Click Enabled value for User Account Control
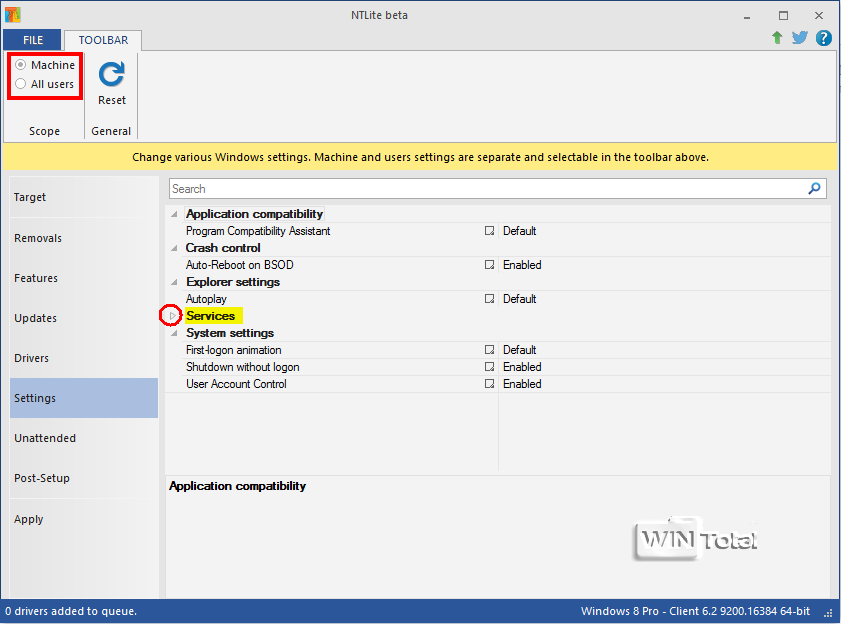Screen dimensions: 841x624 522,384
